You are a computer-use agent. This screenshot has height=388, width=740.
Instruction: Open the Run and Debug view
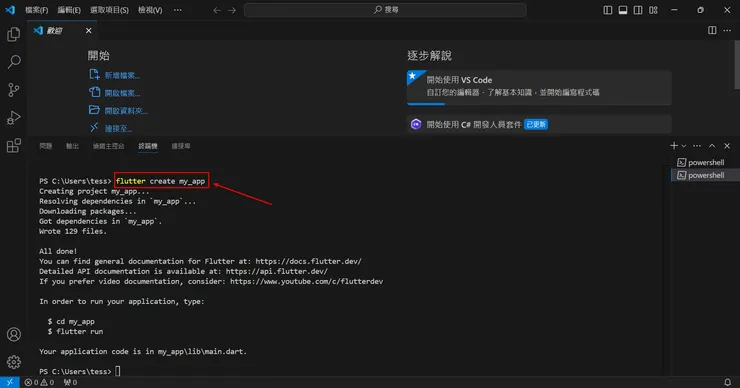14,118
